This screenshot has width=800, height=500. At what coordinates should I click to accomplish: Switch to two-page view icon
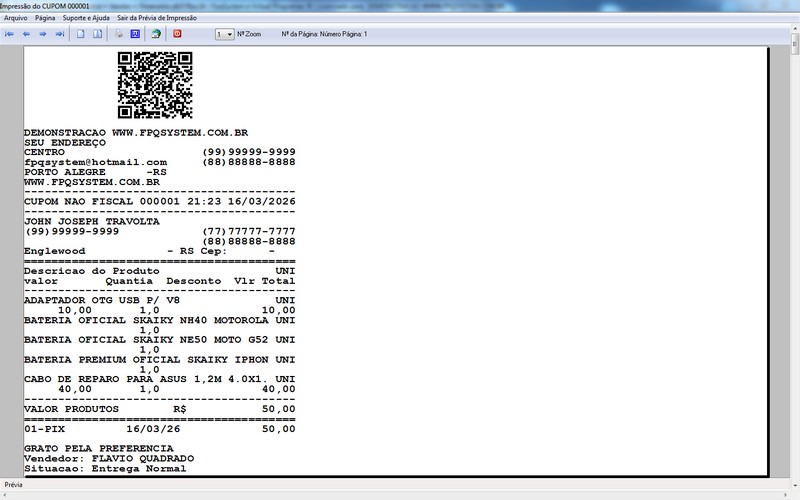click(x=97, y=34)
